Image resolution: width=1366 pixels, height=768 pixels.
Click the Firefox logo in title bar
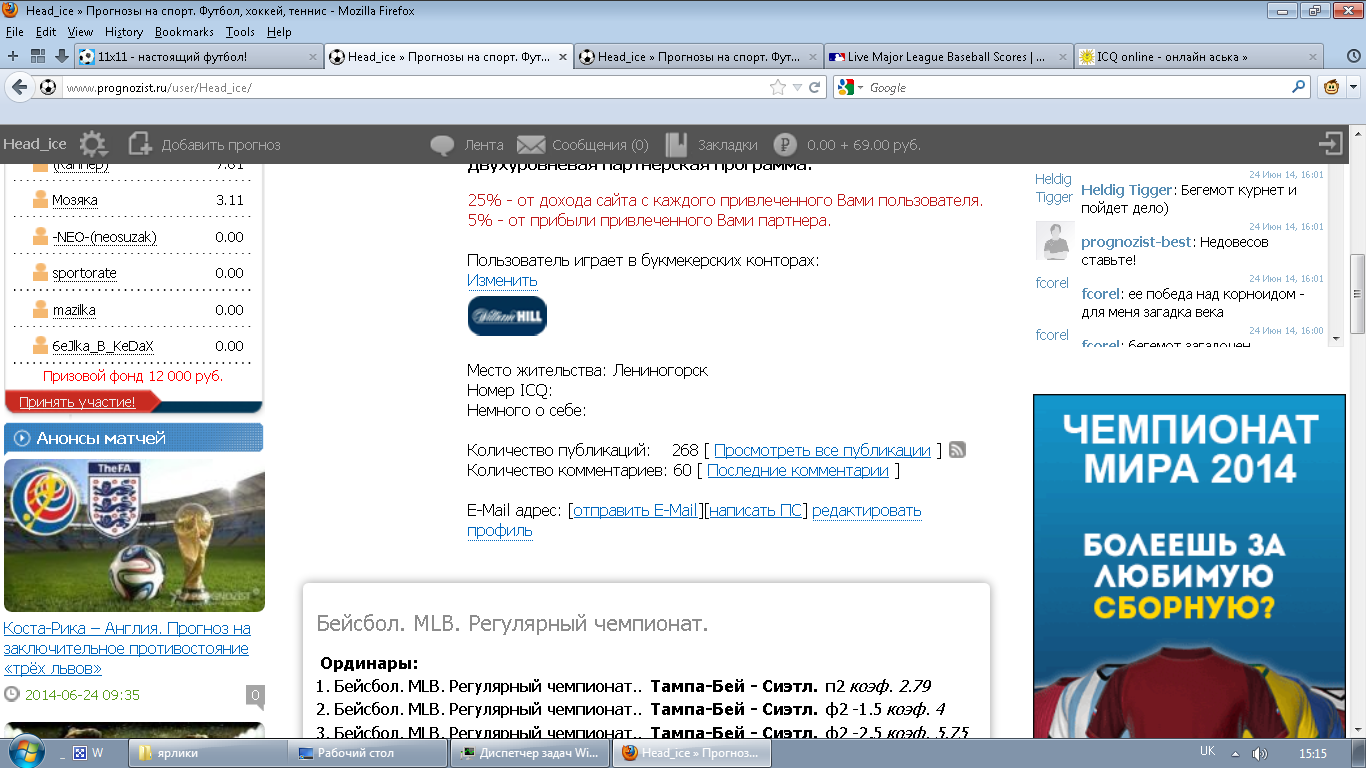pyautogui.click(x=11, y=10)
